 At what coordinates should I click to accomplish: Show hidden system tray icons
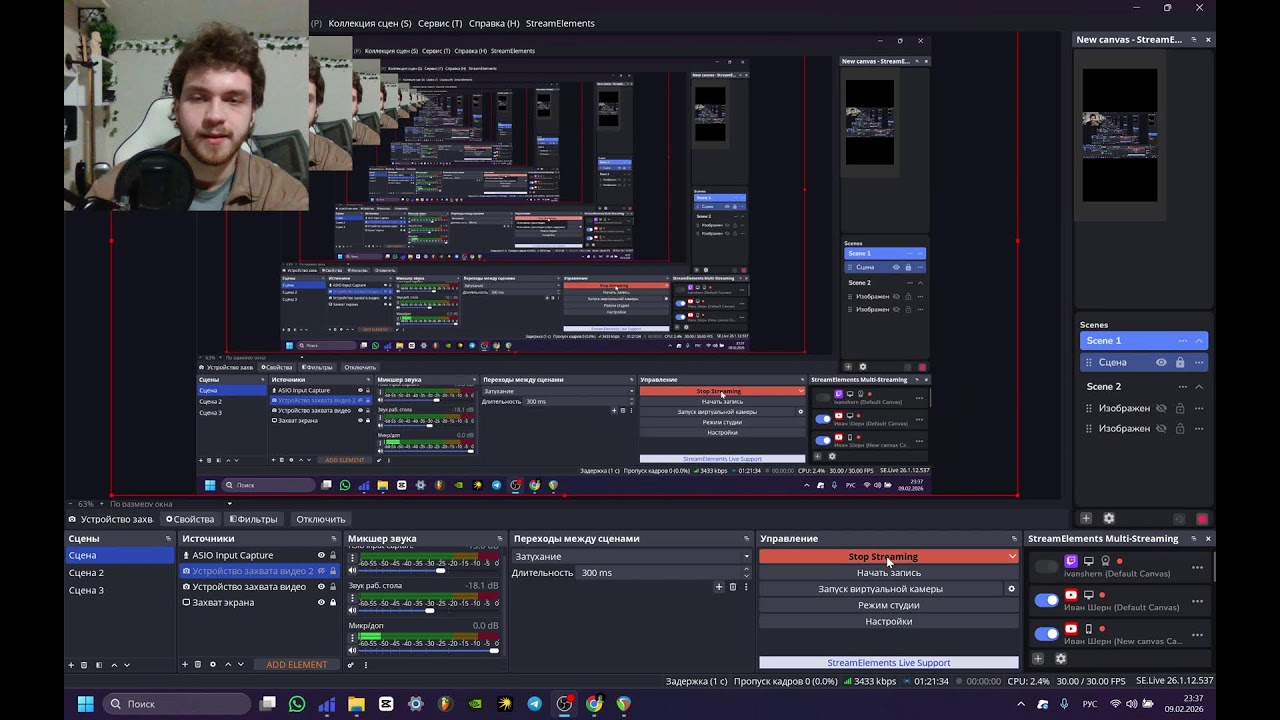(x=1023, y=704)
